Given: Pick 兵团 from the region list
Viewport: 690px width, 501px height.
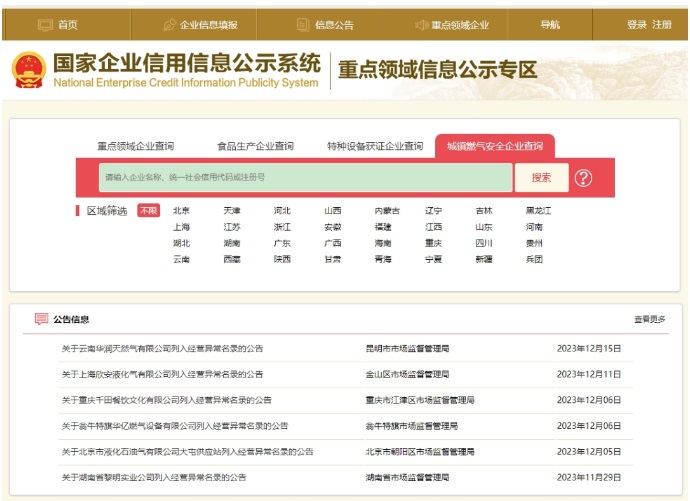Looking at the screenshot, I should click(x=534, y=259).
